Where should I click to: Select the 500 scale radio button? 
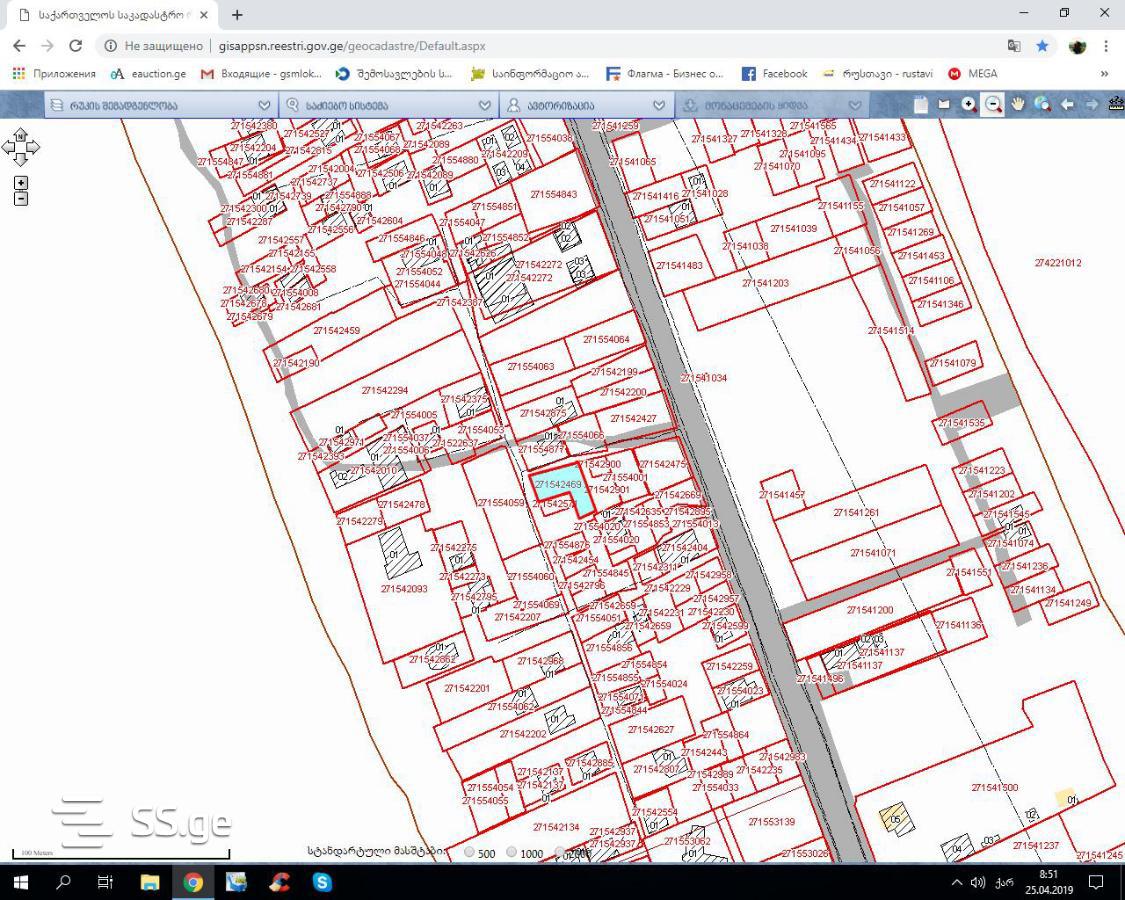(469, 853)
